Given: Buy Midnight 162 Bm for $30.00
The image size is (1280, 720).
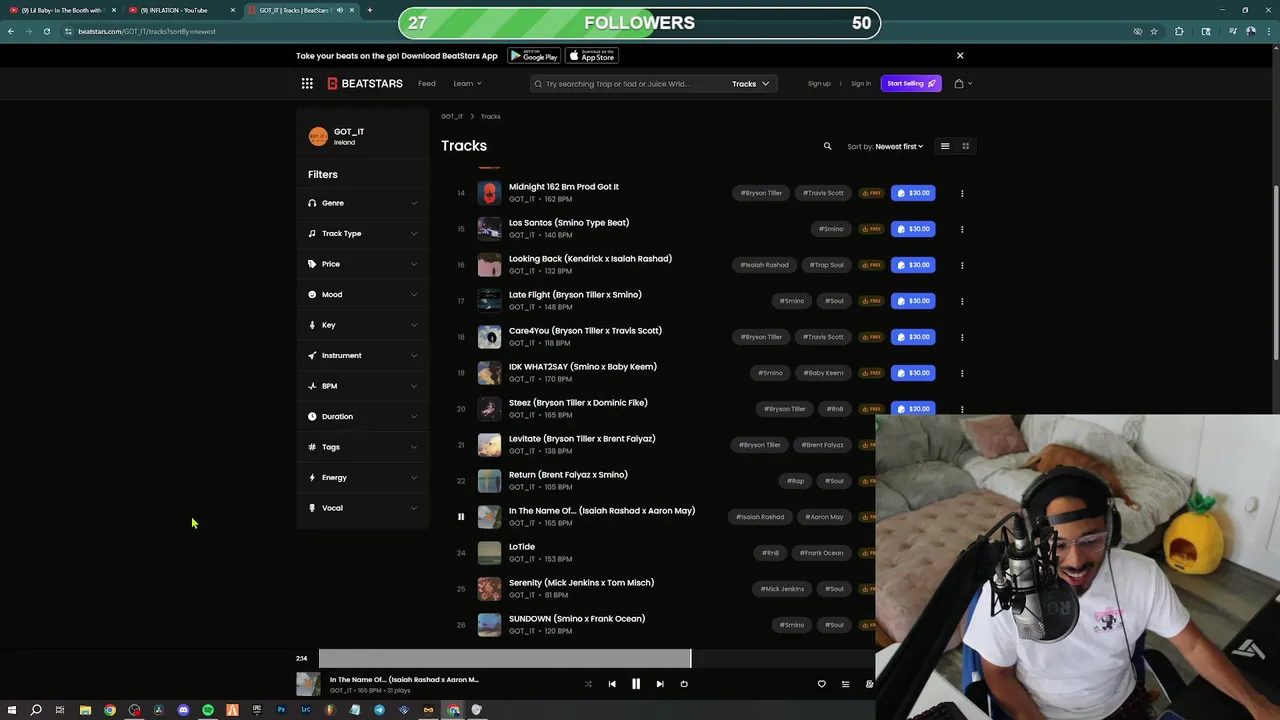Looking at the screenshot, I should 913,193.
